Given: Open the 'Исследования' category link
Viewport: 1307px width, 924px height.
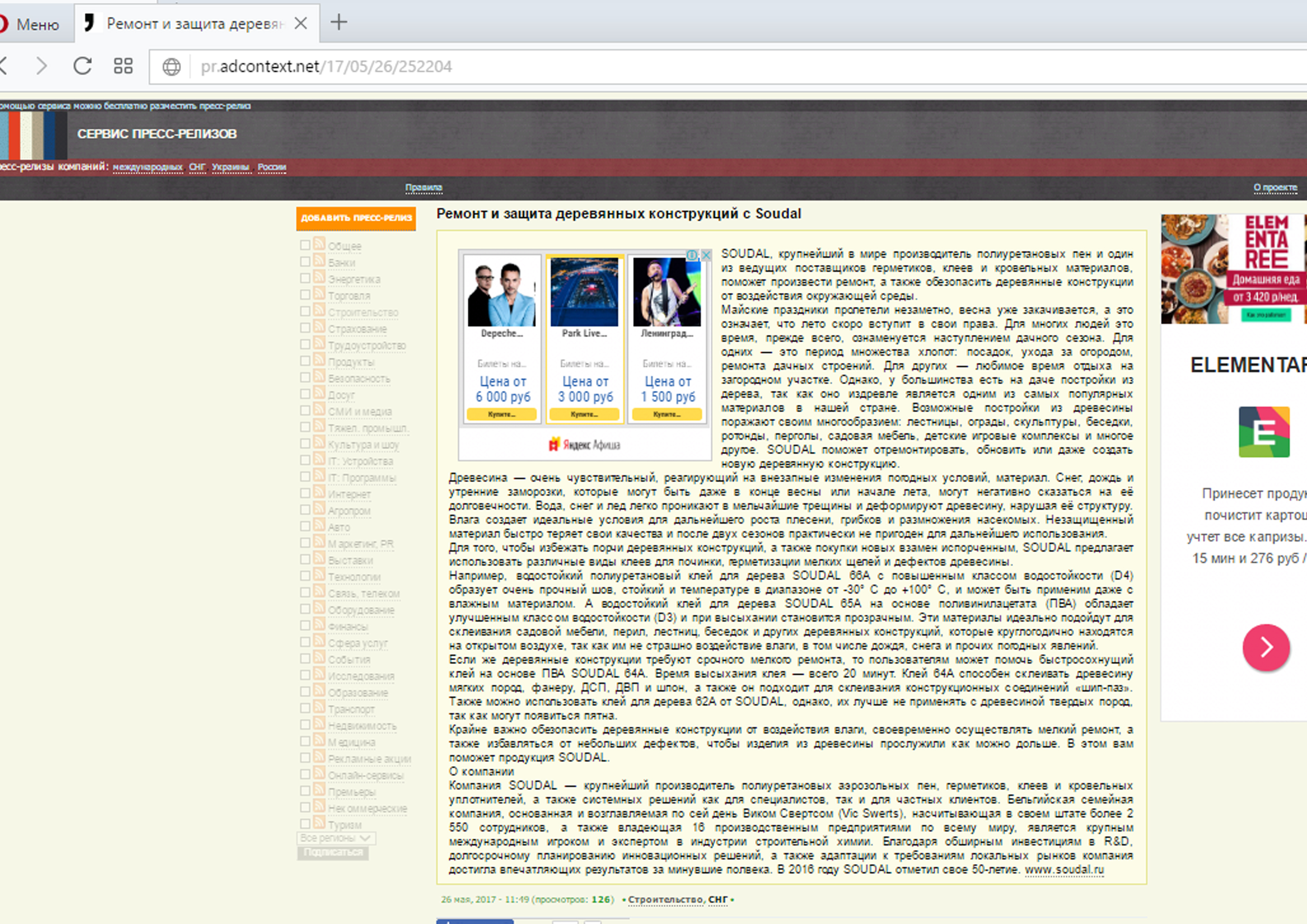Looking at the screenshot, I should point(361,676).
